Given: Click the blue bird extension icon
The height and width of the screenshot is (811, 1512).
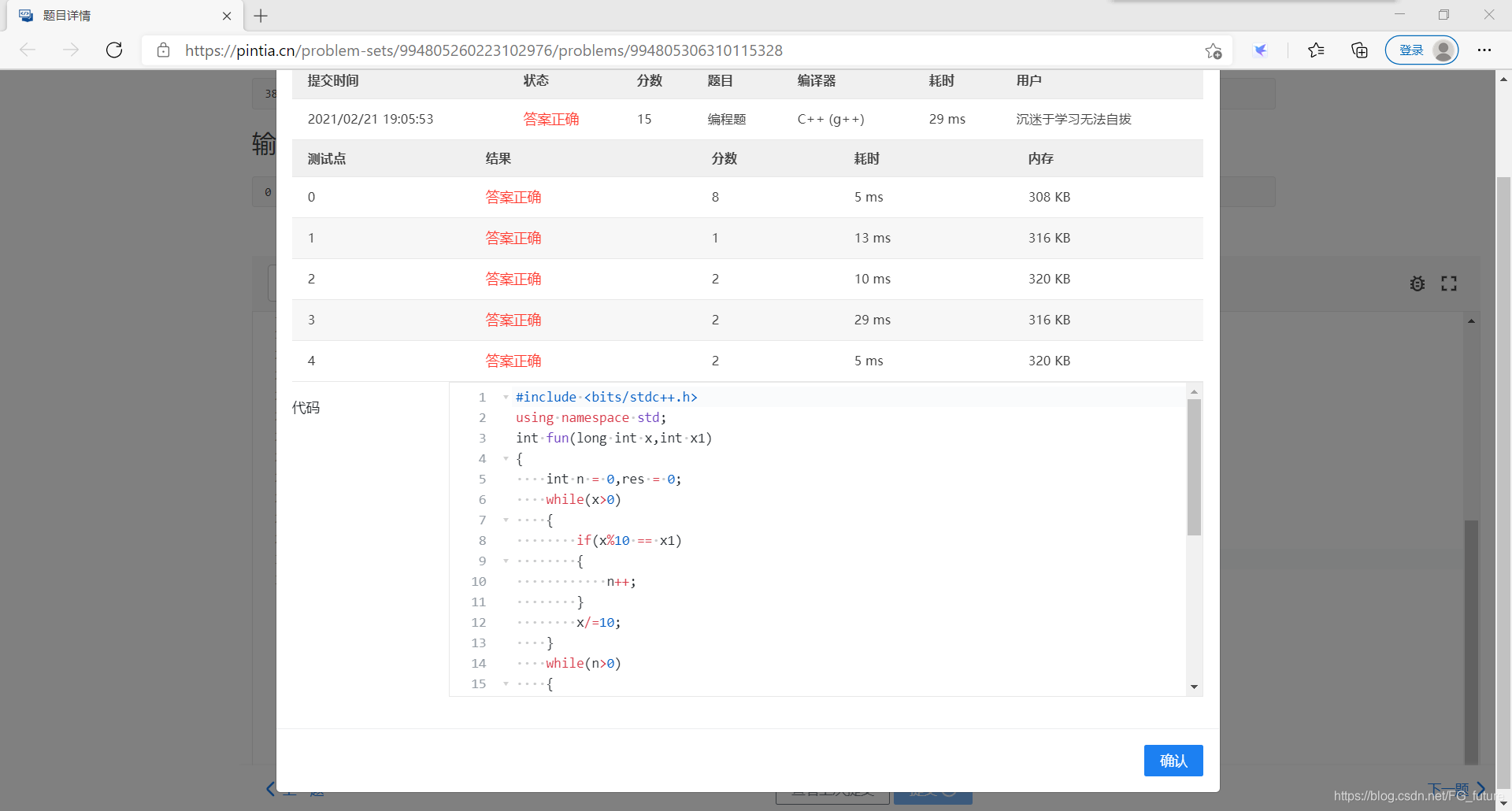Looking at the screenshot, I should pos(1261,50).
